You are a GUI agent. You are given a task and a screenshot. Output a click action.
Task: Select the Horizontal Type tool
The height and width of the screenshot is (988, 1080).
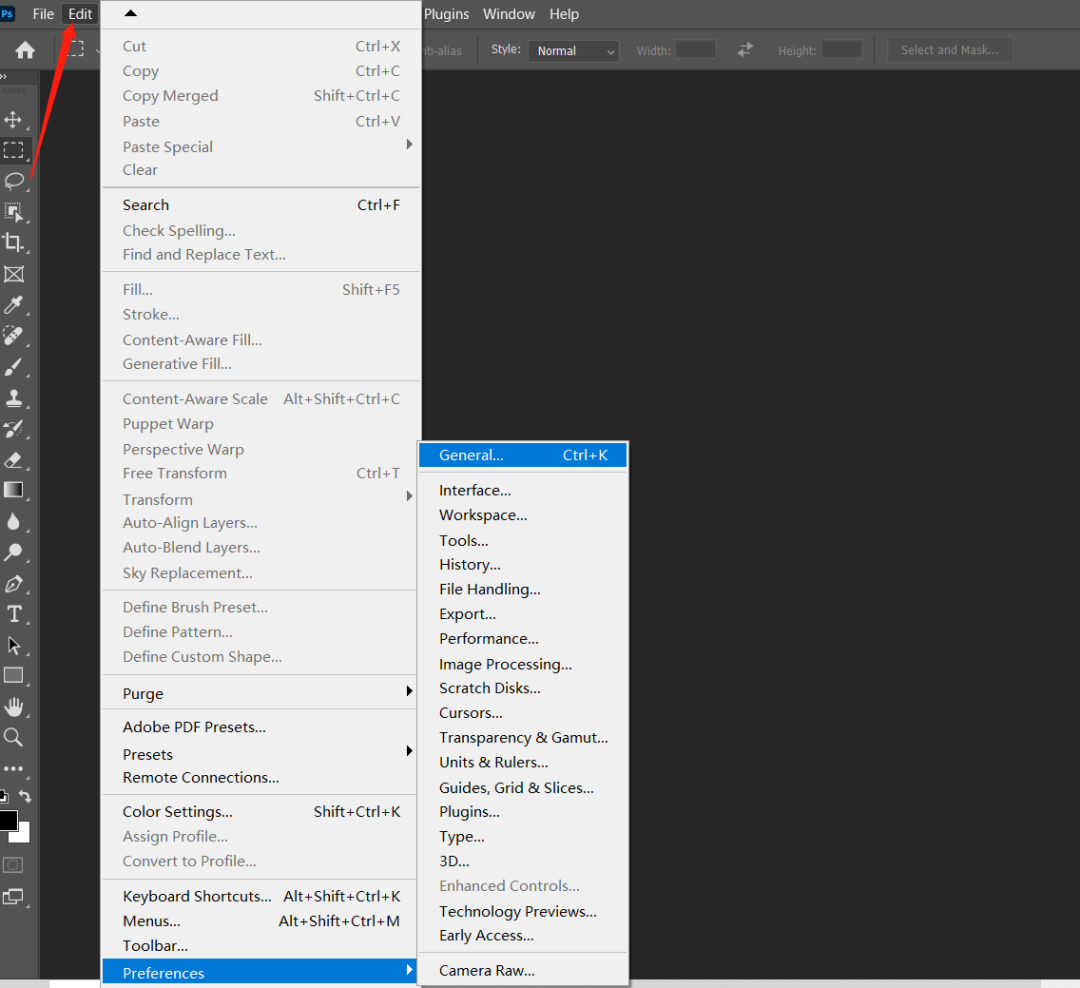(14, 614)
